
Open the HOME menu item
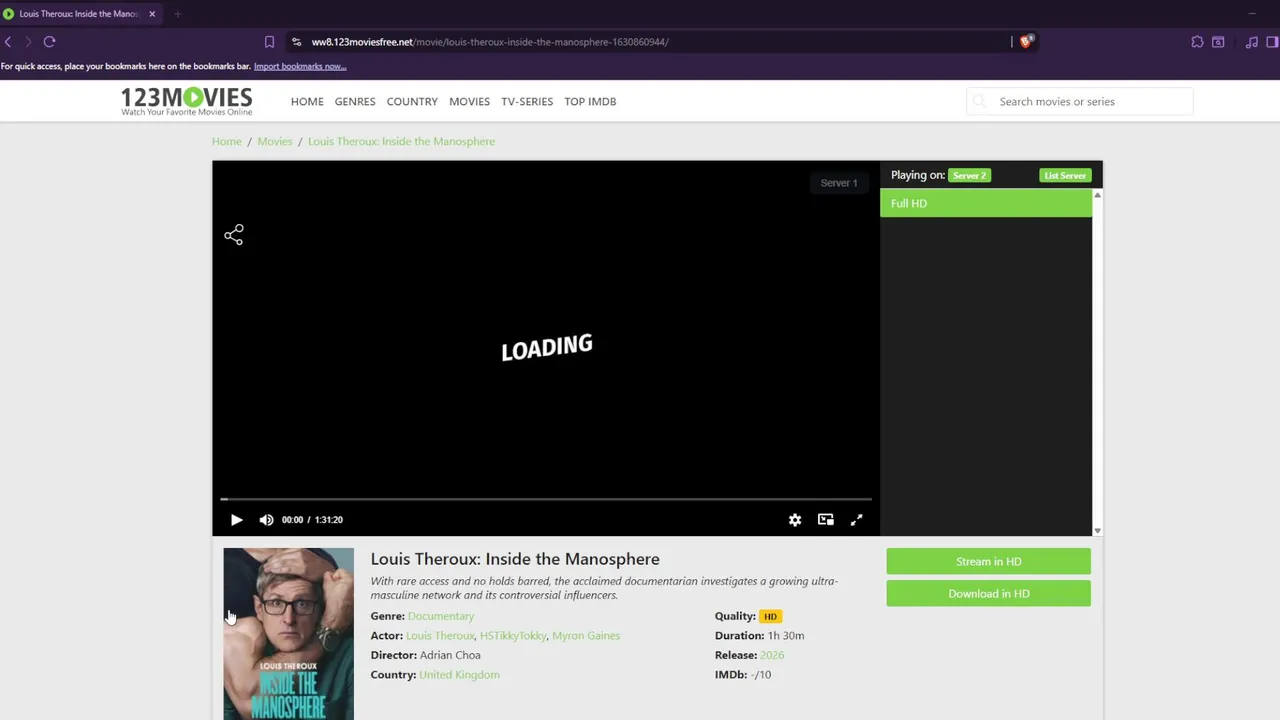[x=307, y=101]
